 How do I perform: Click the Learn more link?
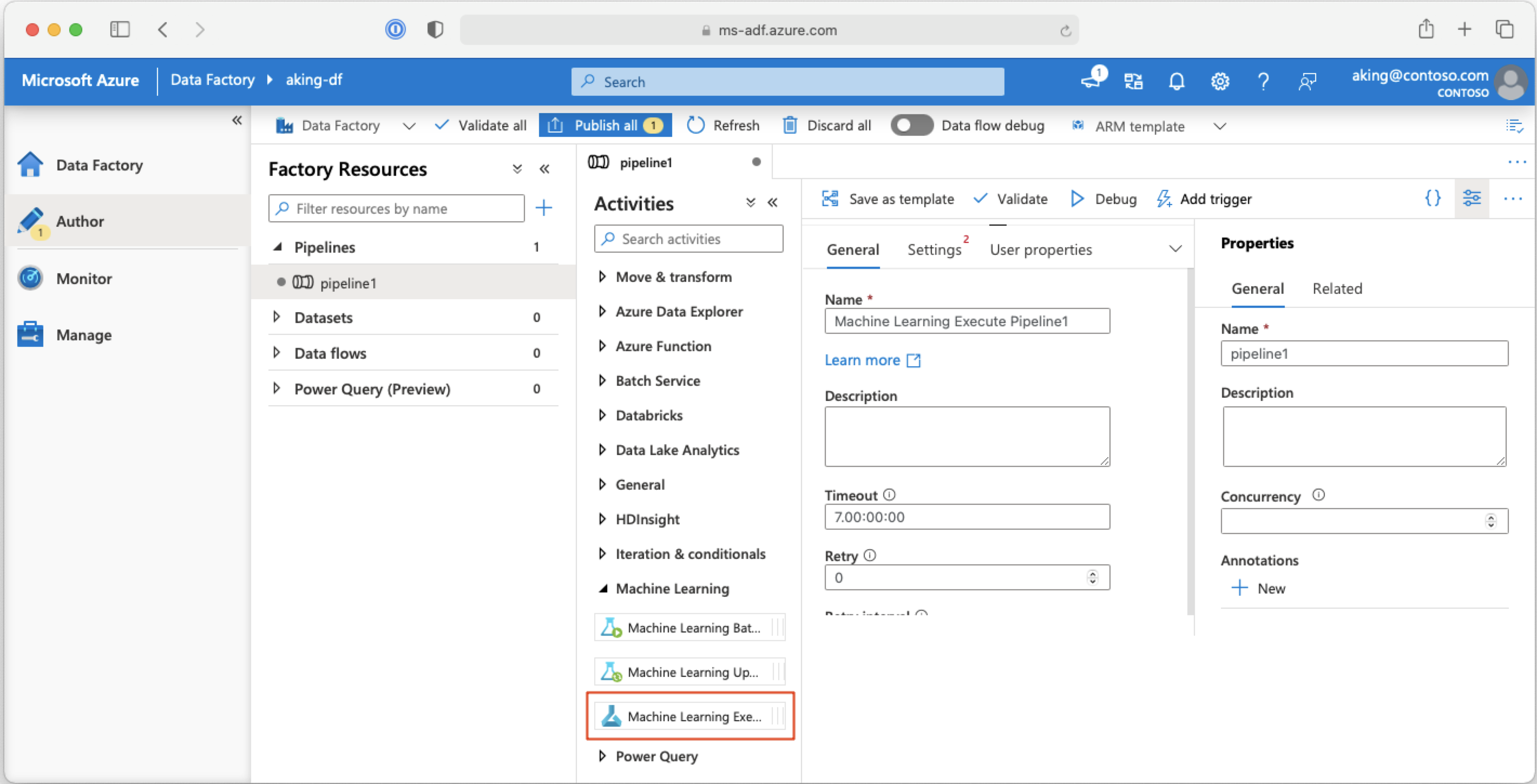863,359
